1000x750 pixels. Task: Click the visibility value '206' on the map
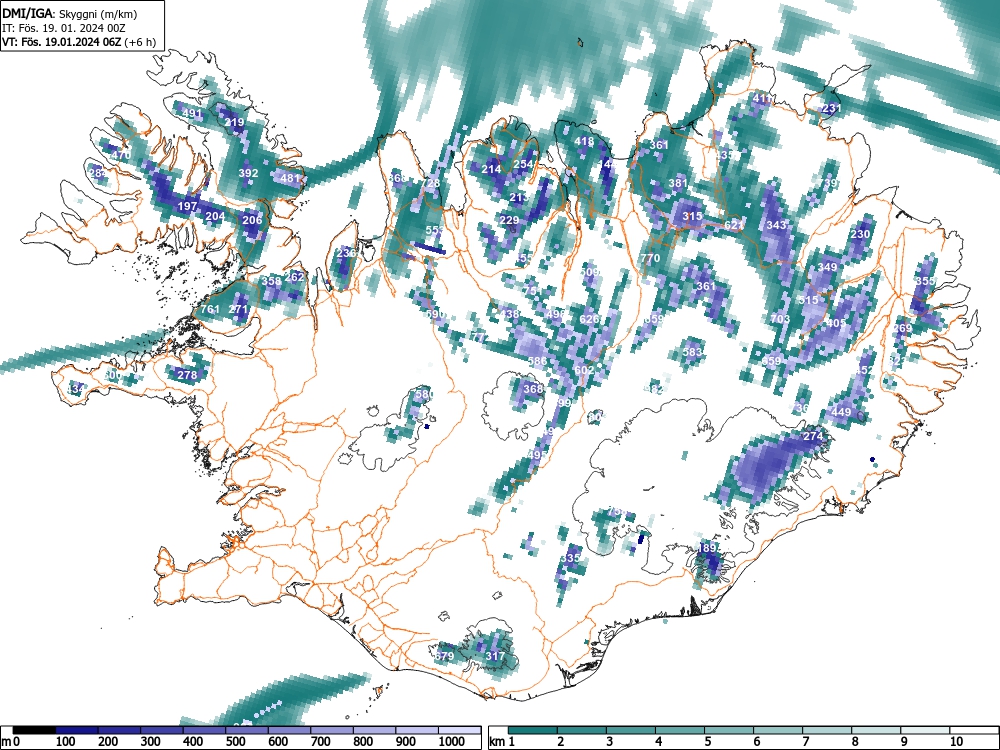click(253, 220)
